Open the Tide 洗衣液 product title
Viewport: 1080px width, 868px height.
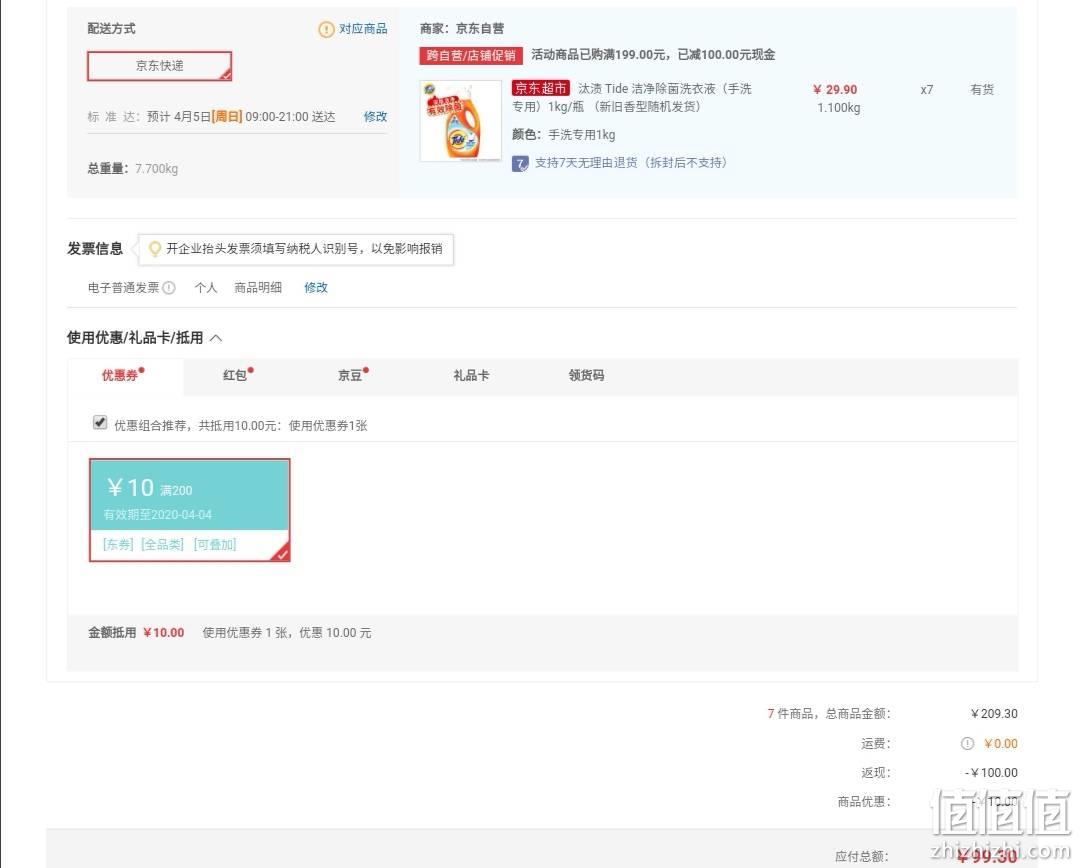coord(632,98)
